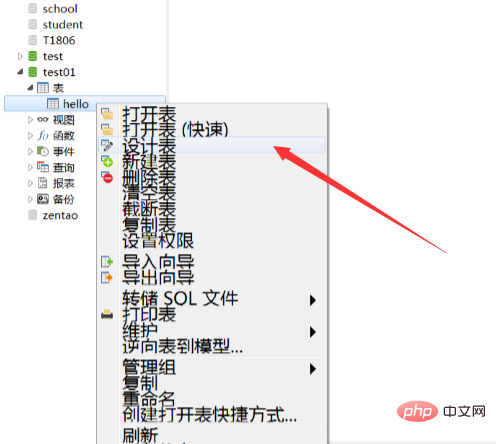Click the 表 tables folder icon
The height and width of the screenshot is (444, 496).
point(43,88)
